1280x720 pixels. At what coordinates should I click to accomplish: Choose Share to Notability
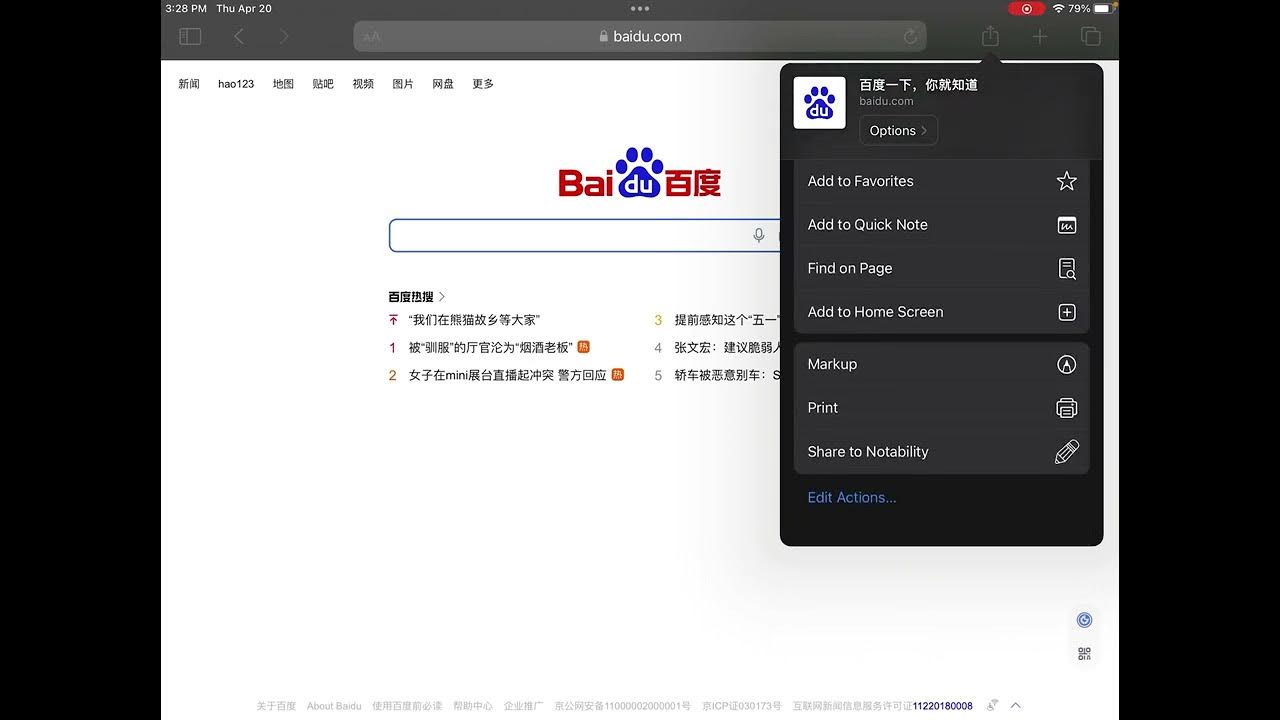(x=941, y=452)
